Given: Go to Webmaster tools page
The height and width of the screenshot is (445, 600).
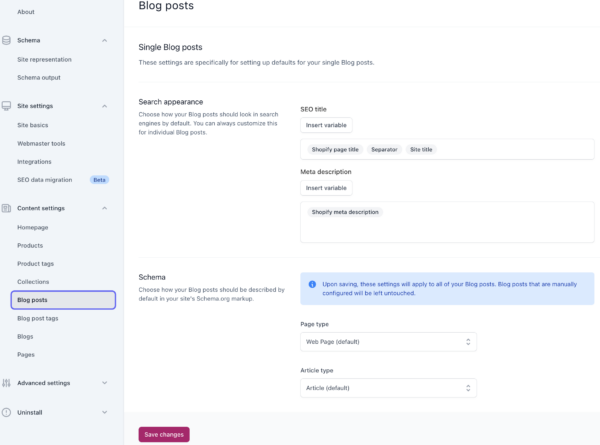Looking at the screenshot, I should [41, 143].
